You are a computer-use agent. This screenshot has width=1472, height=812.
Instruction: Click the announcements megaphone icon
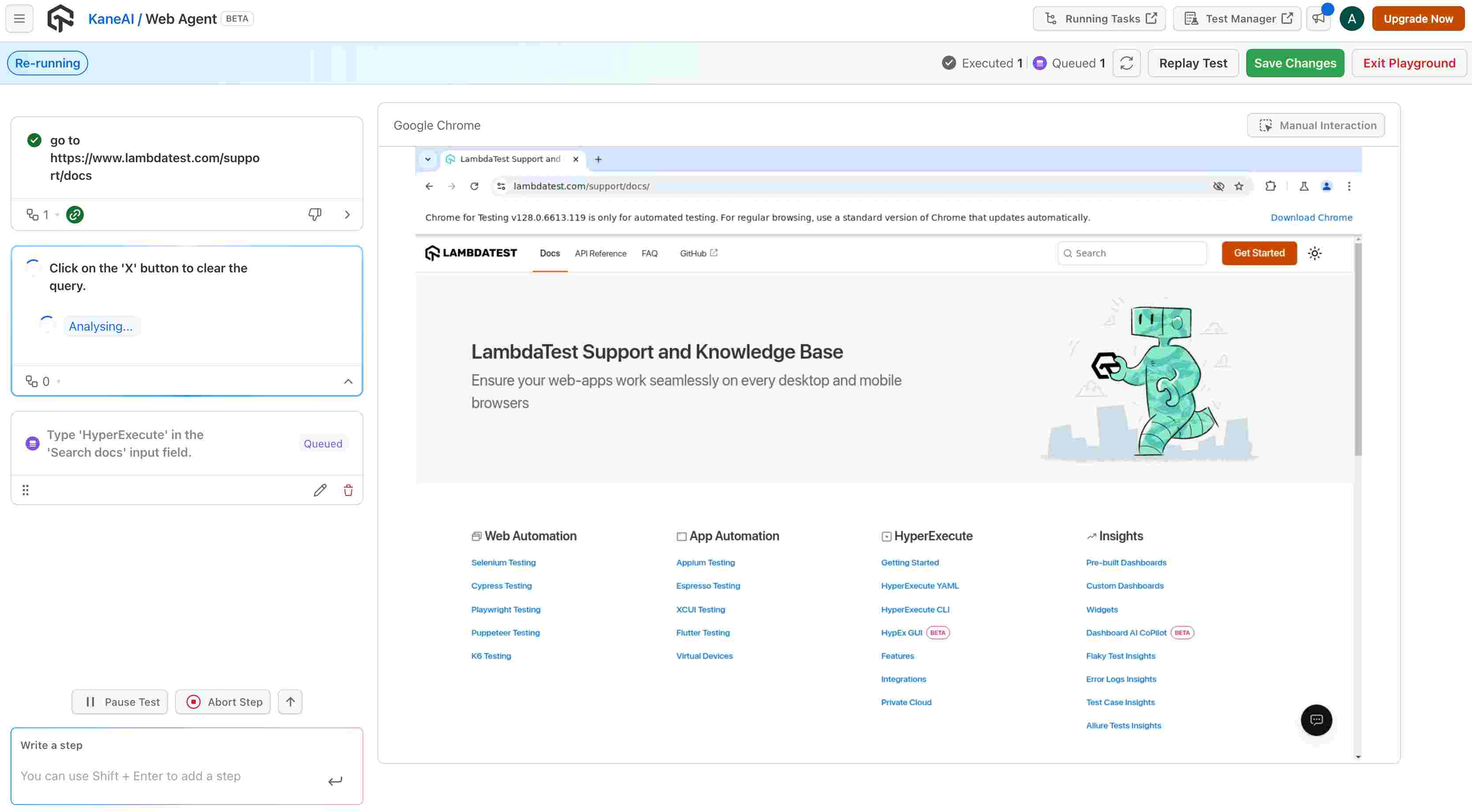(x=1318, y=19)
